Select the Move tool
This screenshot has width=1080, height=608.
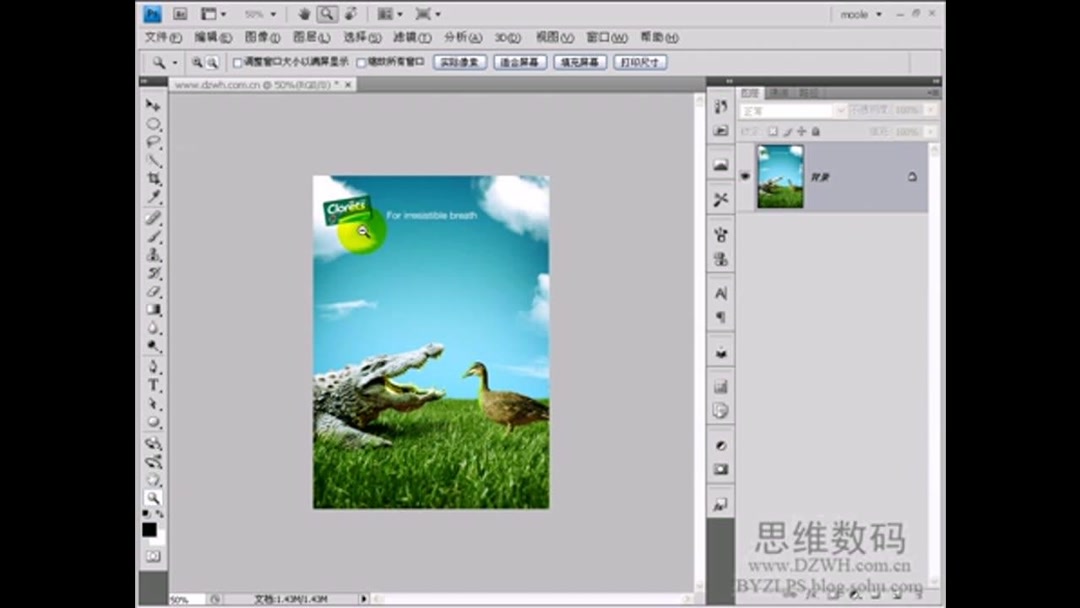coord(152,106)
